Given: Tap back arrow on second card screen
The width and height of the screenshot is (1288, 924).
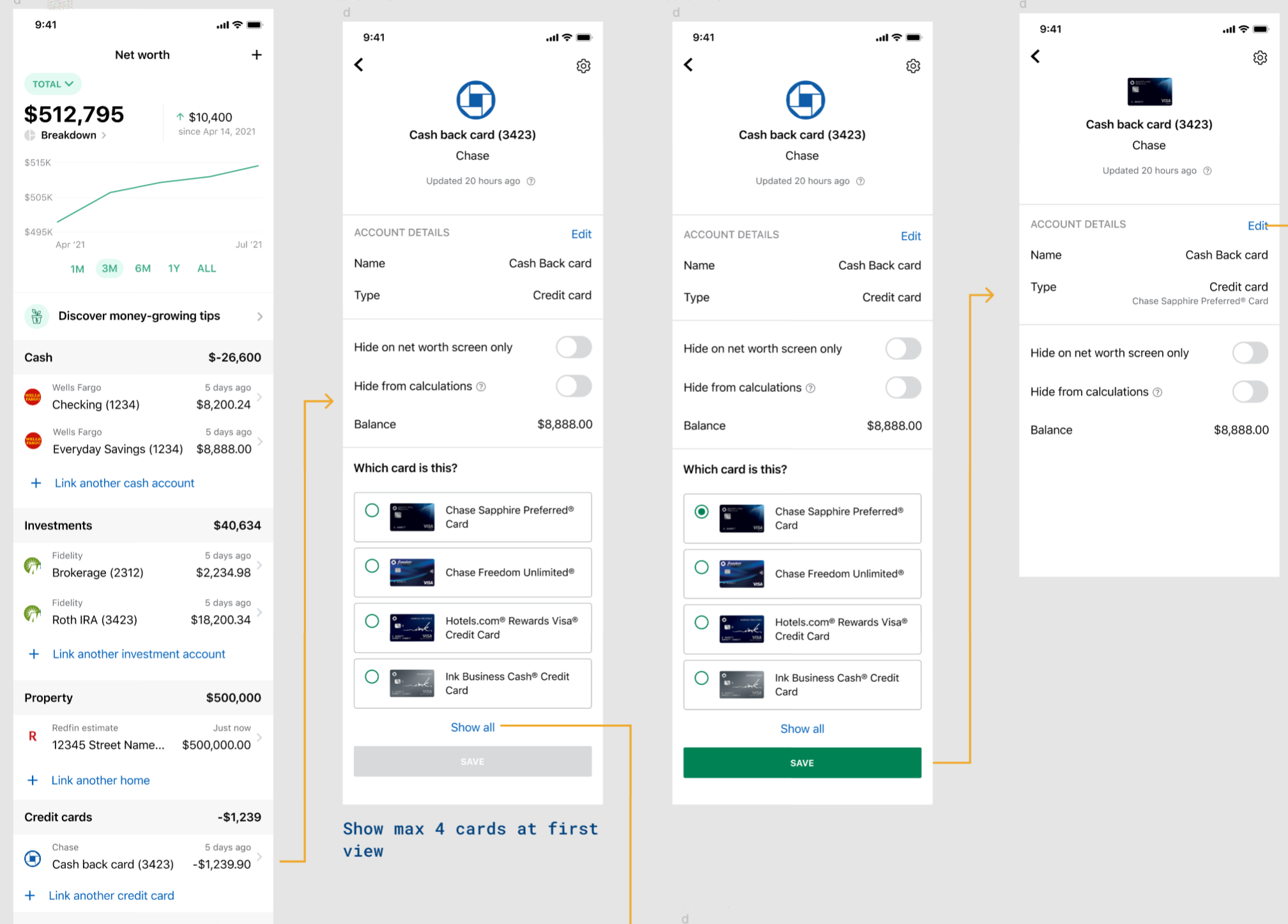Looking at the screenshot, I should (359, 64).
